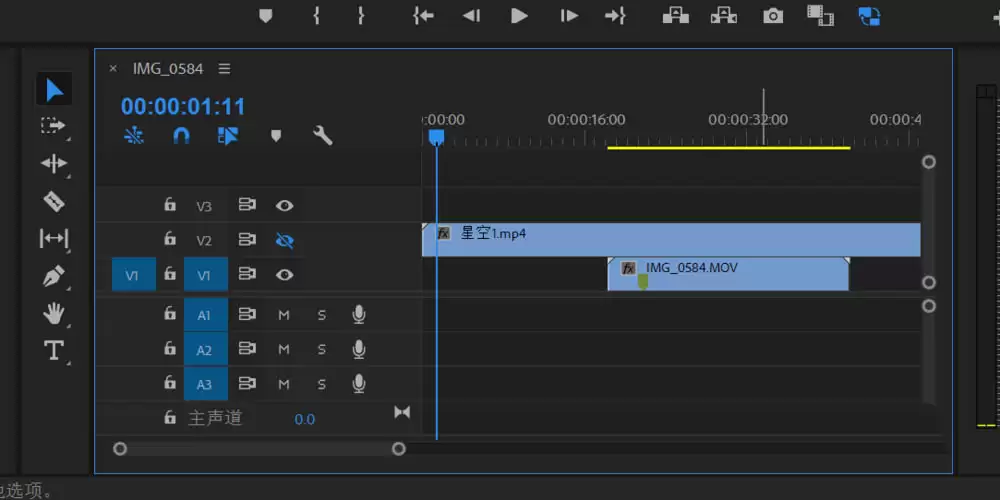Select the Pen tool

(x=54, y=277)
